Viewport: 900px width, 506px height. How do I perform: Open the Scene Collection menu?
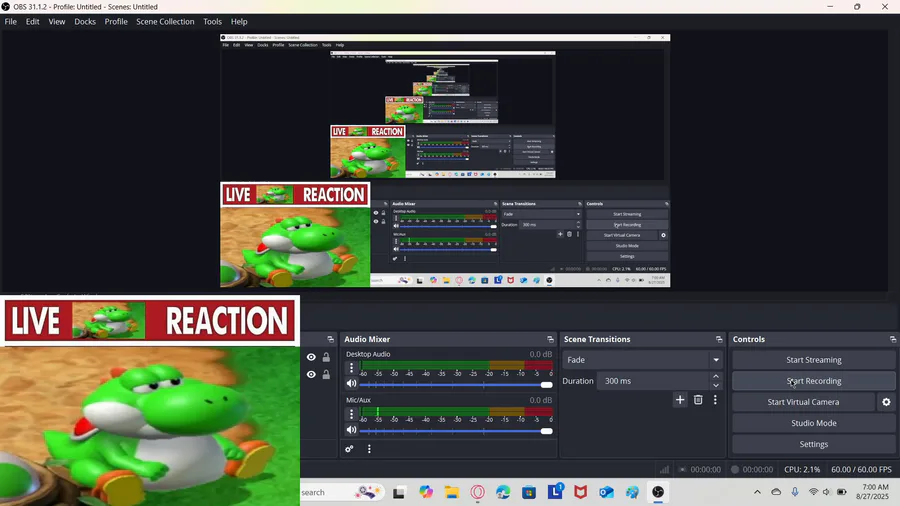point(165,21)
